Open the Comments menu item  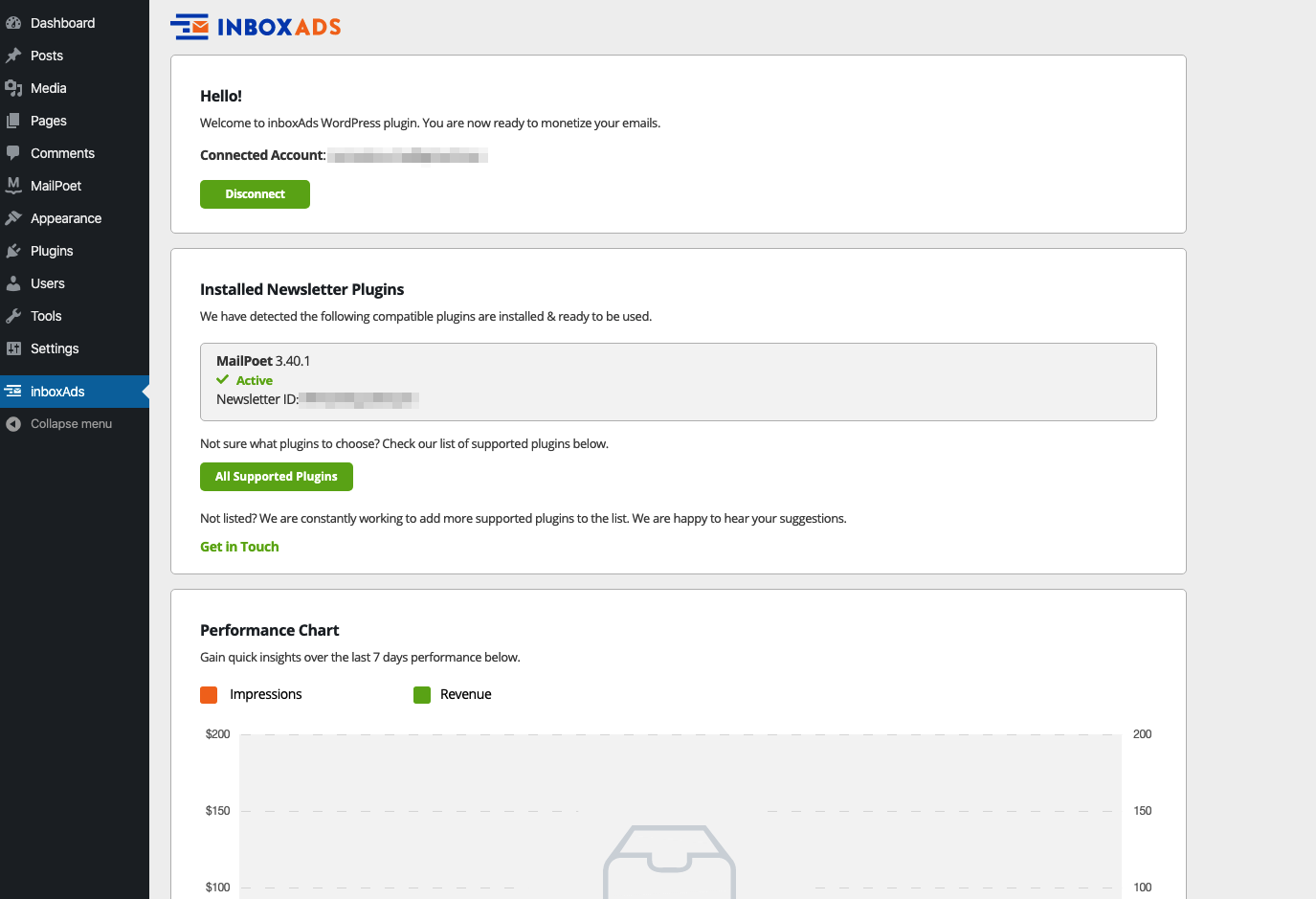pyautogui.click(x=75, y=153)
